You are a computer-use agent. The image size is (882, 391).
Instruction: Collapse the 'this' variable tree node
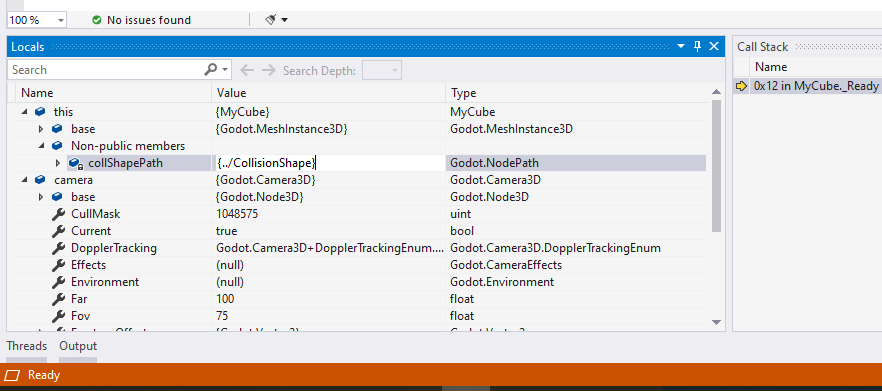tap(24, 112)
